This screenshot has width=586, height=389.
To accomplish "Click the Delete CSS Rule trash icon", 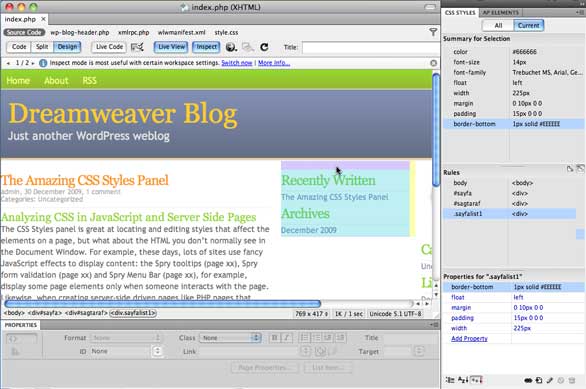I will pos(572,380).
